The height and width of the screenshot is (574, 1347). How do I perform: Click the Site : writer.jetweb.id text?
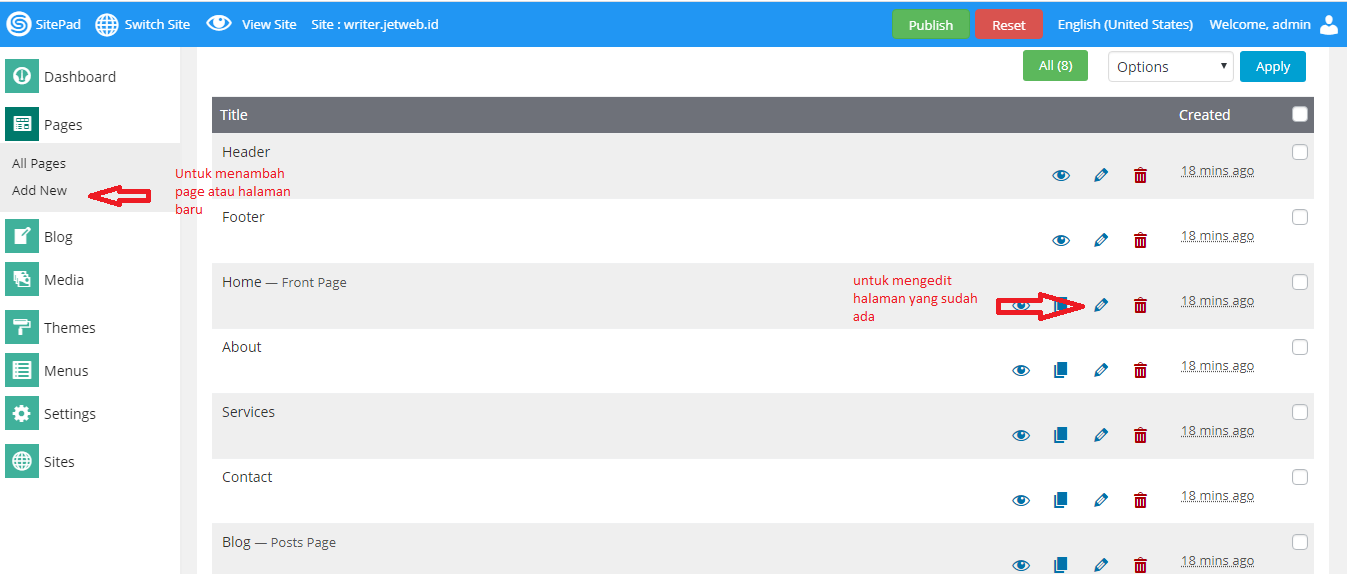pyautogui.click(x=375, y=24)
